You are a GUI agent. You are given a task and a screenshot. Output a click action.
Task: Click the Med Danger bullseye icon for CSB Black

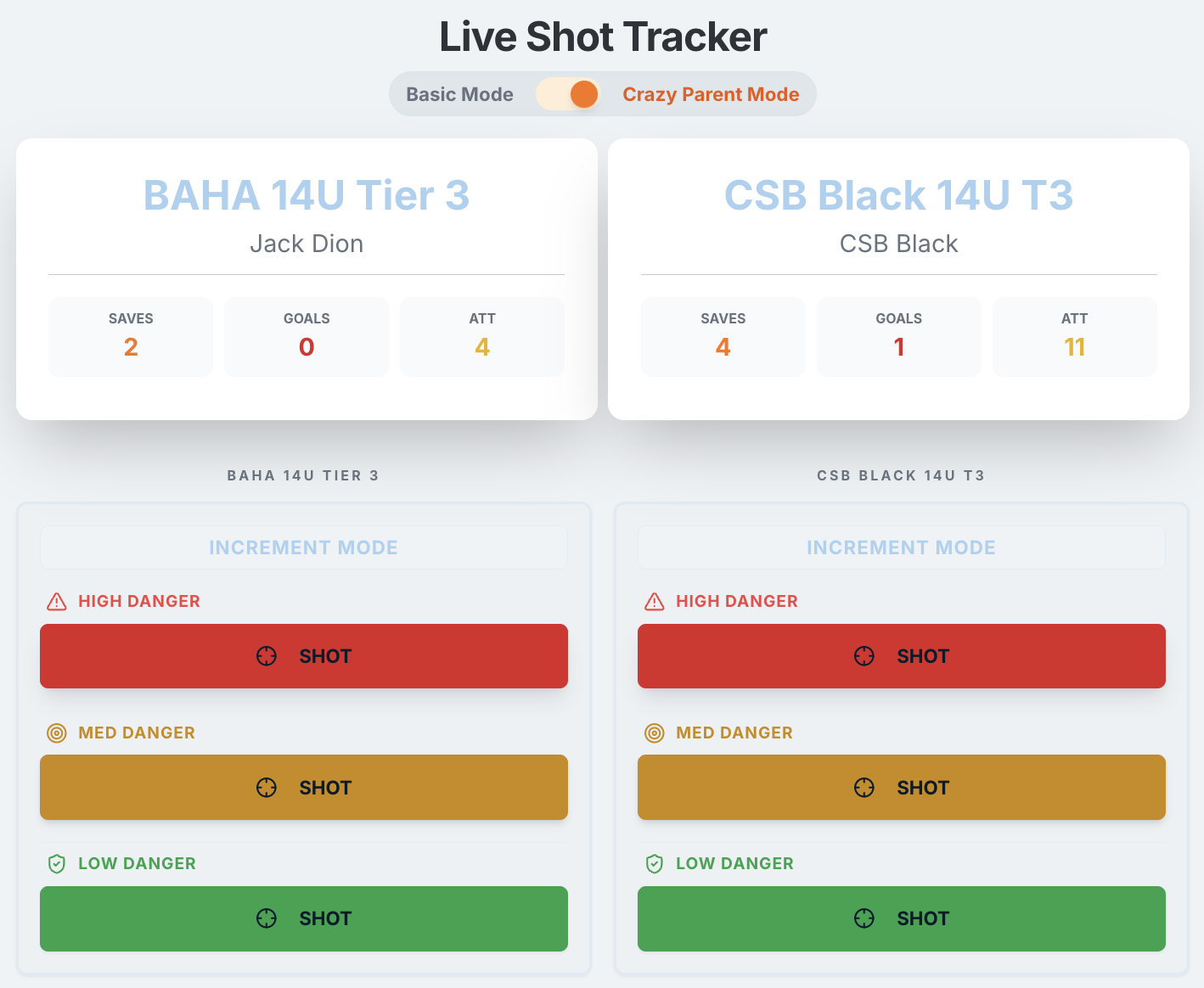(x=654, y=733)
